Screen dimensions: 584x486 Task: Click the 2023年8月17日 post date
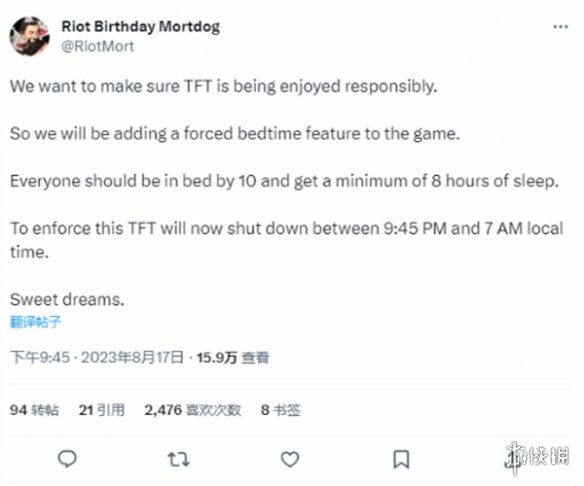pyautogui.click(x=132, y=358)
